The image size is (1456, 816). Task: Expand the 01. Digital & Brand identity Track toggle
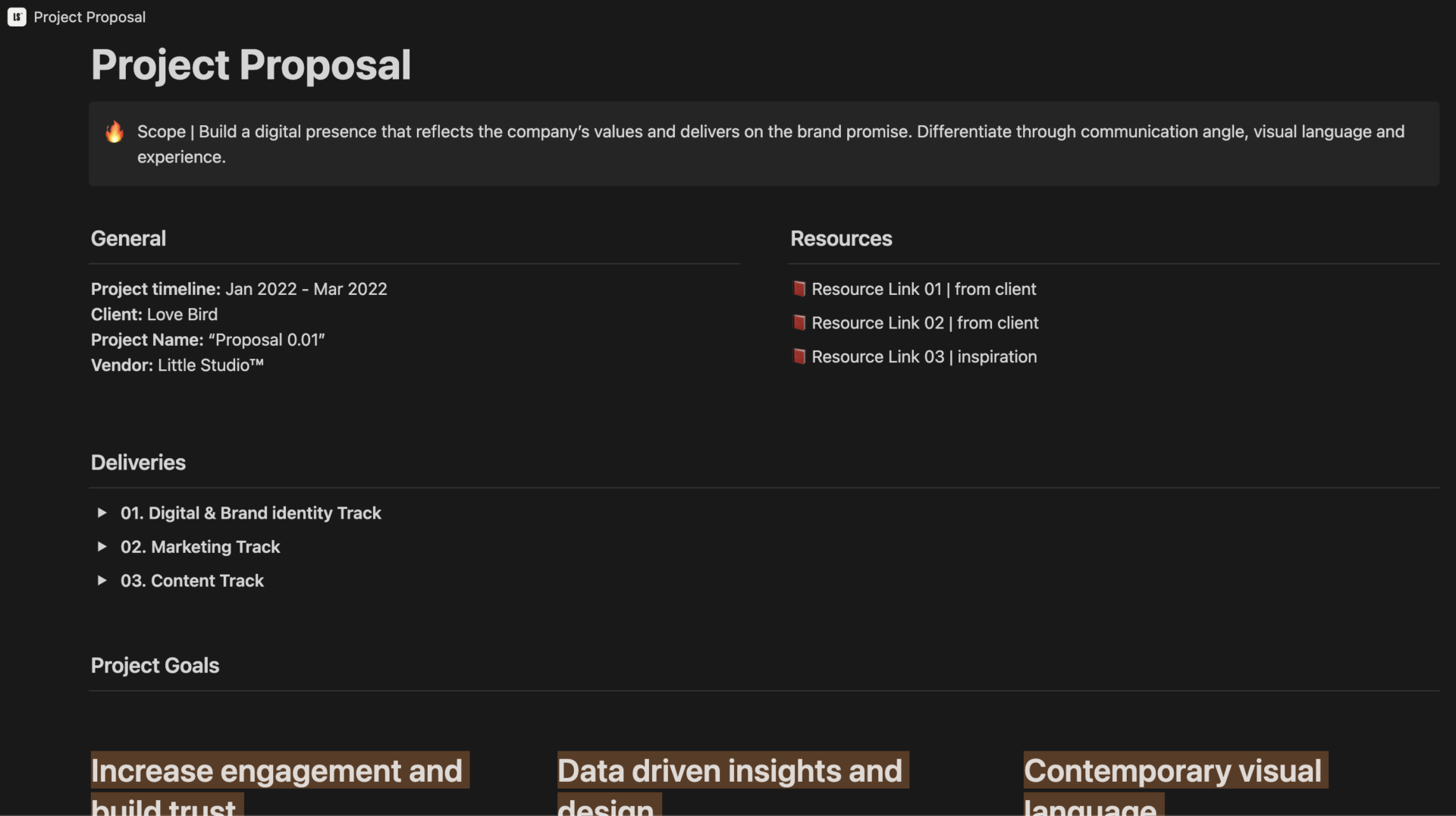102,513
